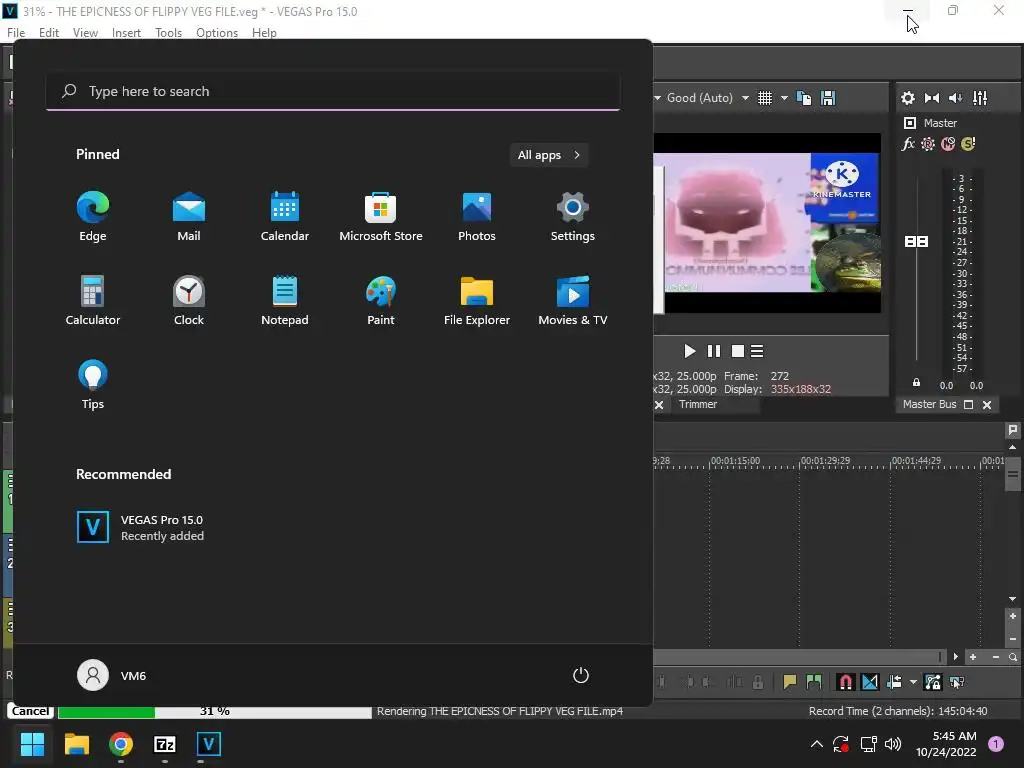Open Notepad
Screen dimensions: 1024x768
(285, 300)
